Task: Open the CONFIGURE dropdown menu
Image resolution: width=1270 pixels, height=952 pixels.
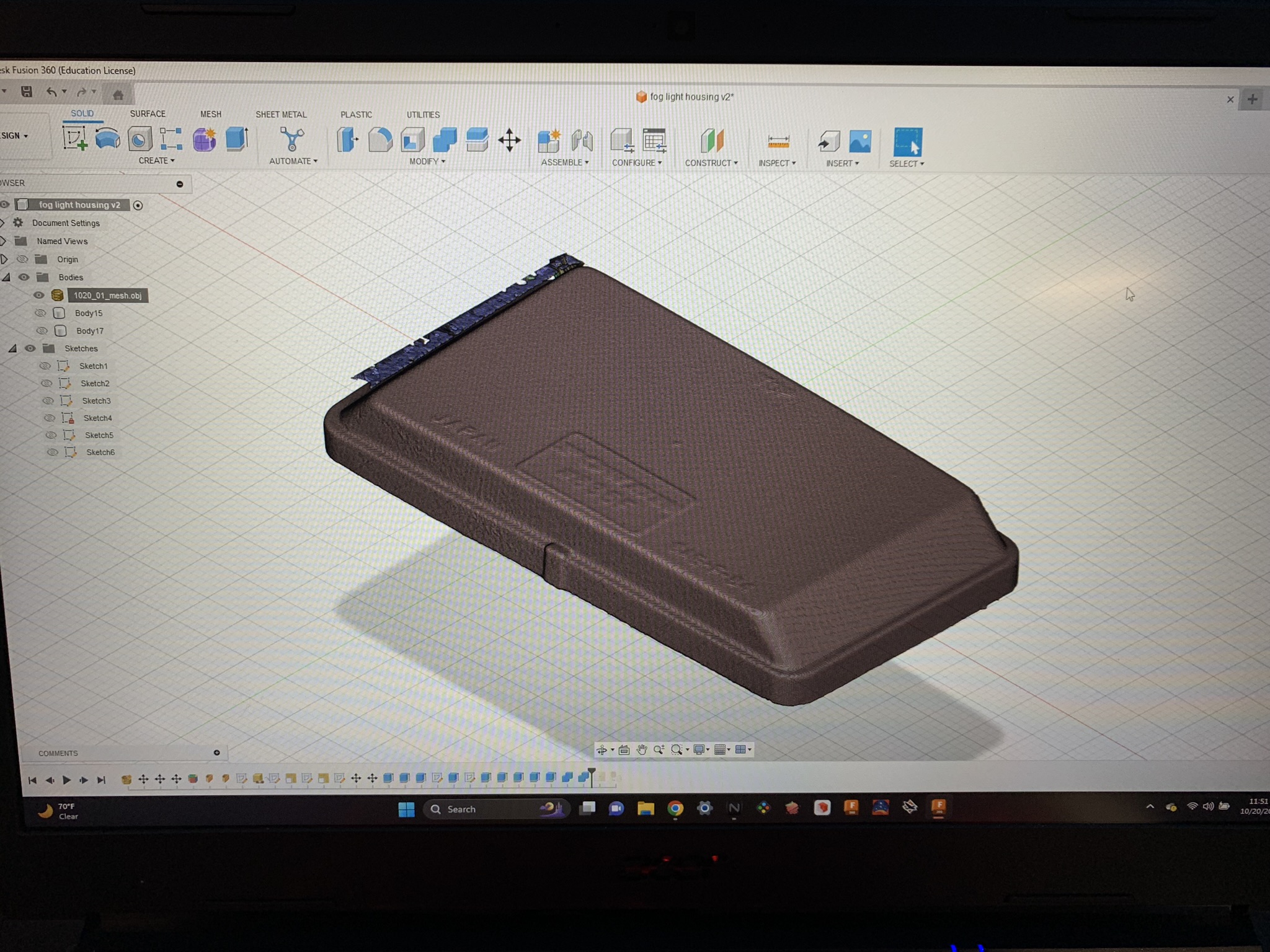Action: tap(637, 162)
